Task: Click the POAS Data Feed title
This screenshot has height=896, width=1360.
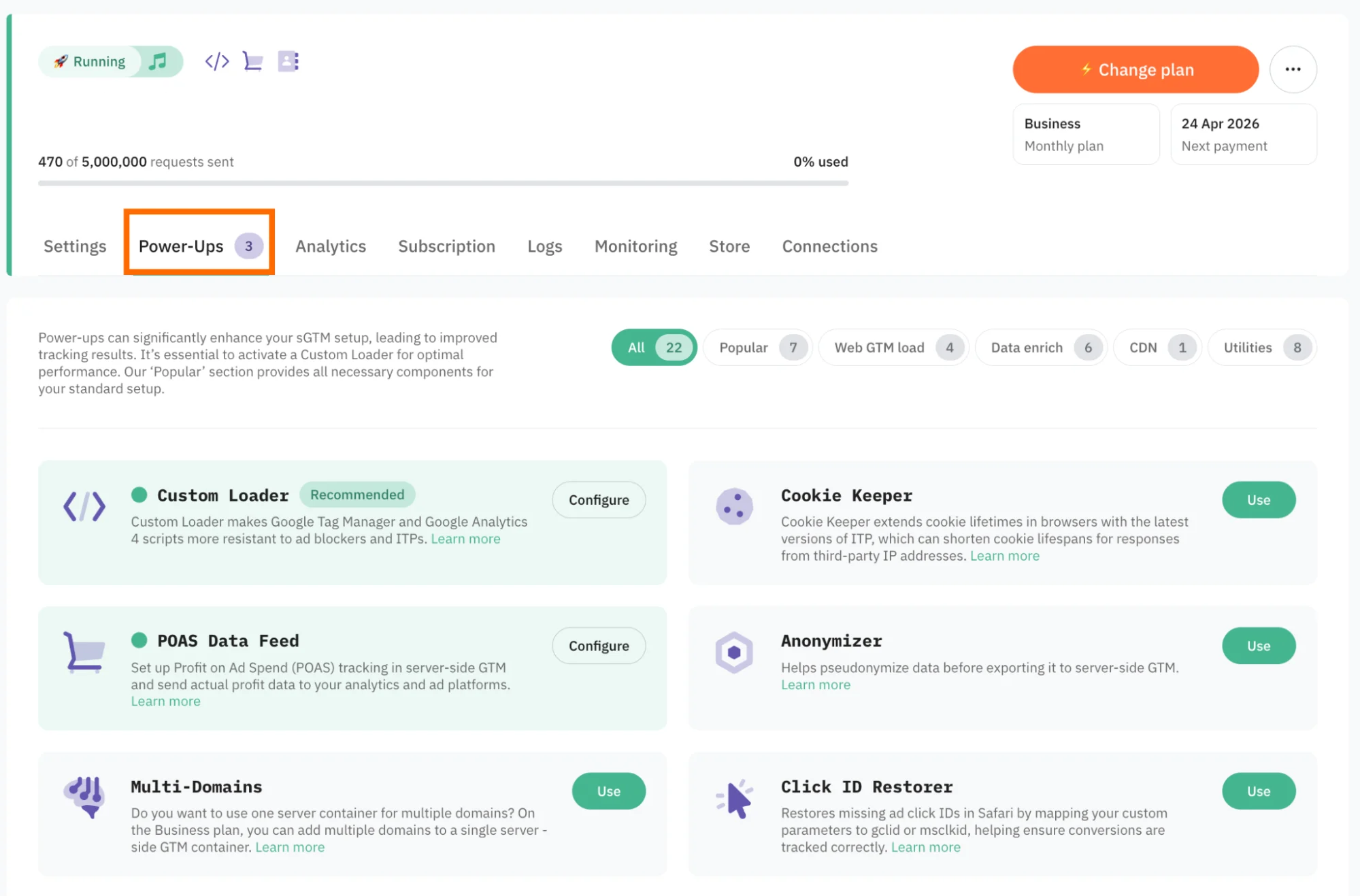Action: (x=228, y=641)
